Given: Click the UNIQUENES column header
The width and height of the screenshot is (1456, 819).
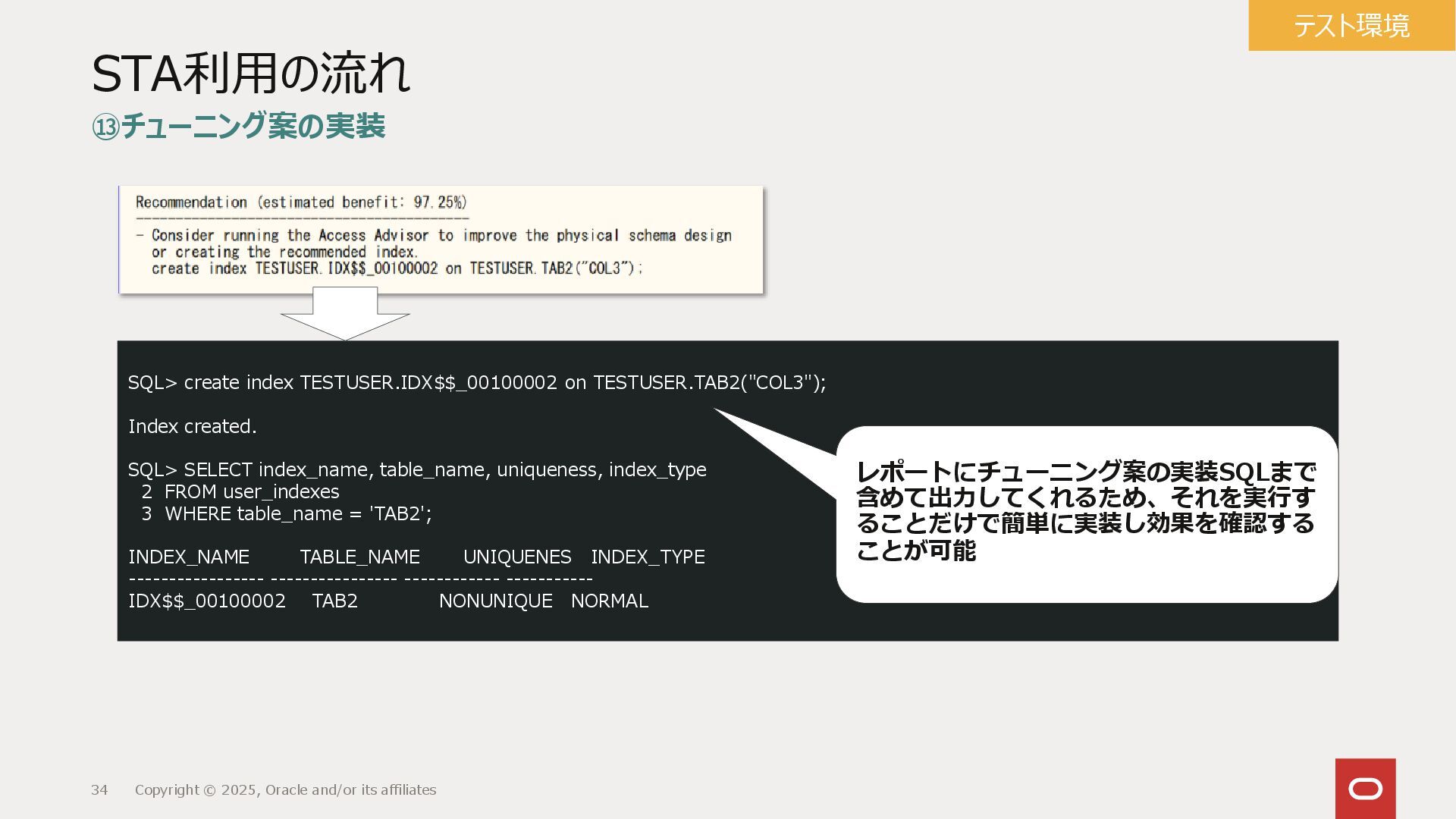Looking at the screenshot, I should coord(517,557).
